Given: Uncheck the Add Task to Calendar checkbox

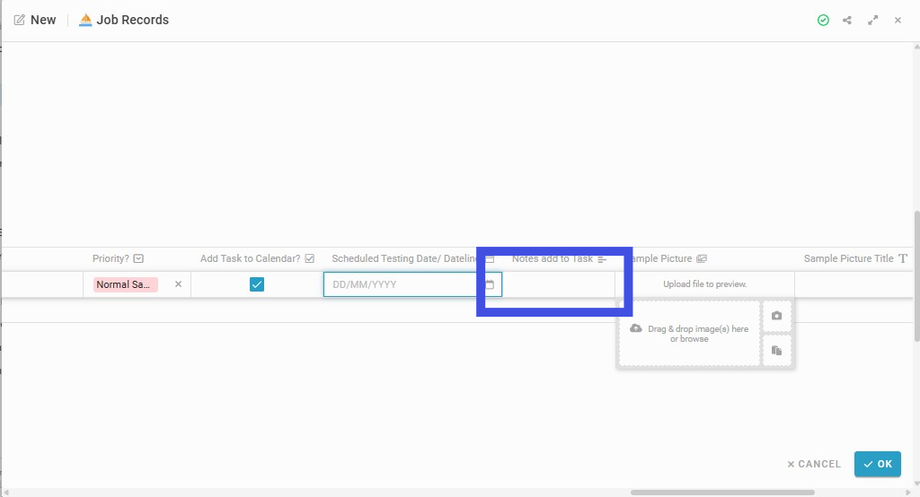Looking at the screenshot, I should pyautogui.click(x=256, y=285).
